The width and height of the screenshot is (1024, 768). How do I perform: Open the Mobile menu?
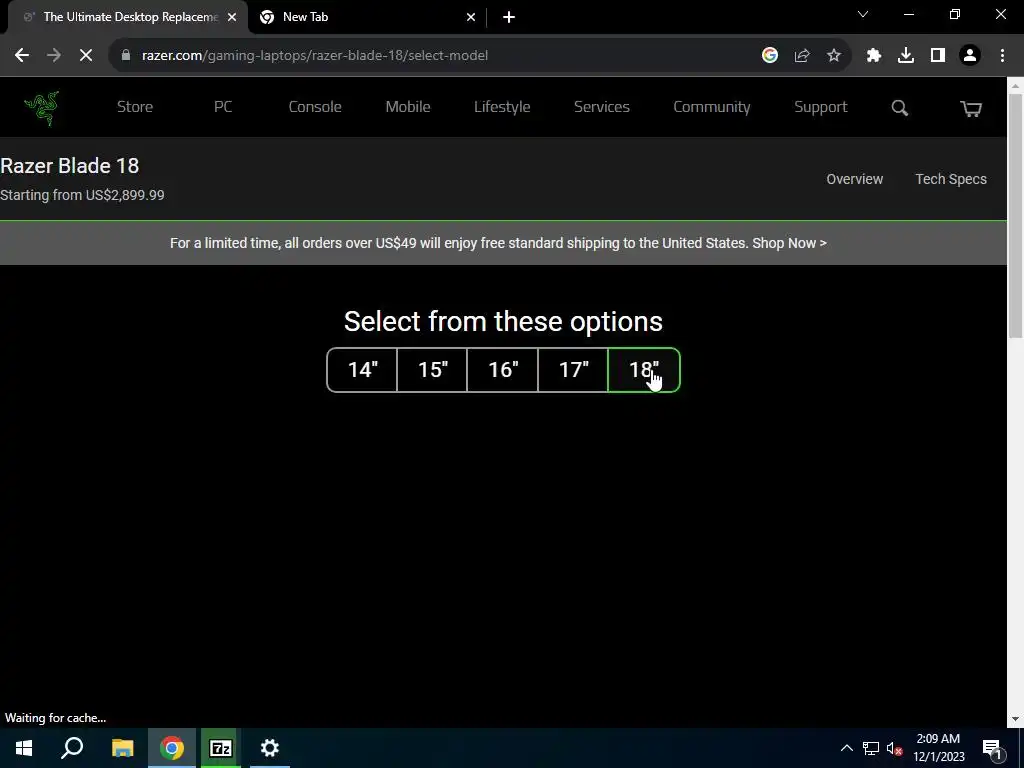point(408,107)
